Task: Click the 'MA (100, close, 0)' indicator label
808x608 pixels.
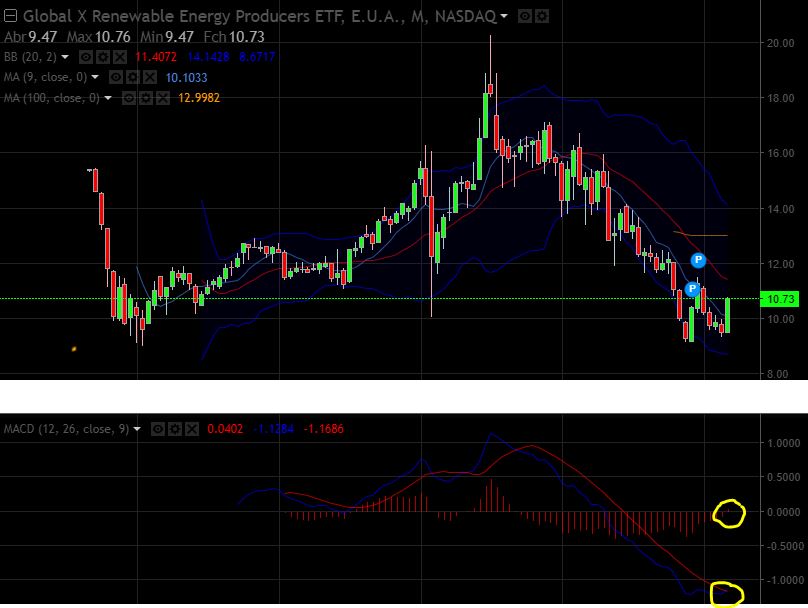Action: (52, 98)
